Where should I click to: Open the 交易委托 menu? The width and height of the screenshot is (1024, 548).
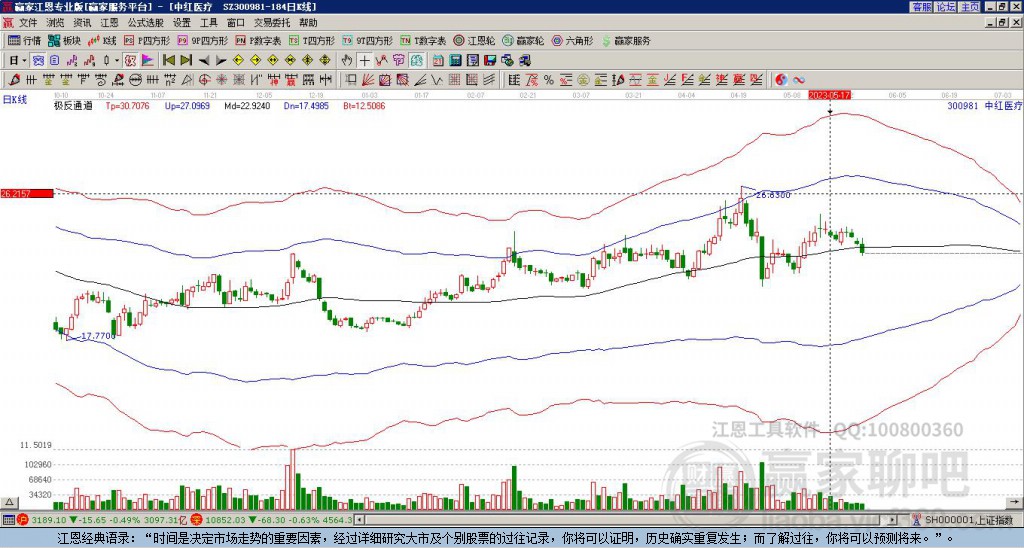(x=272, y=23)
